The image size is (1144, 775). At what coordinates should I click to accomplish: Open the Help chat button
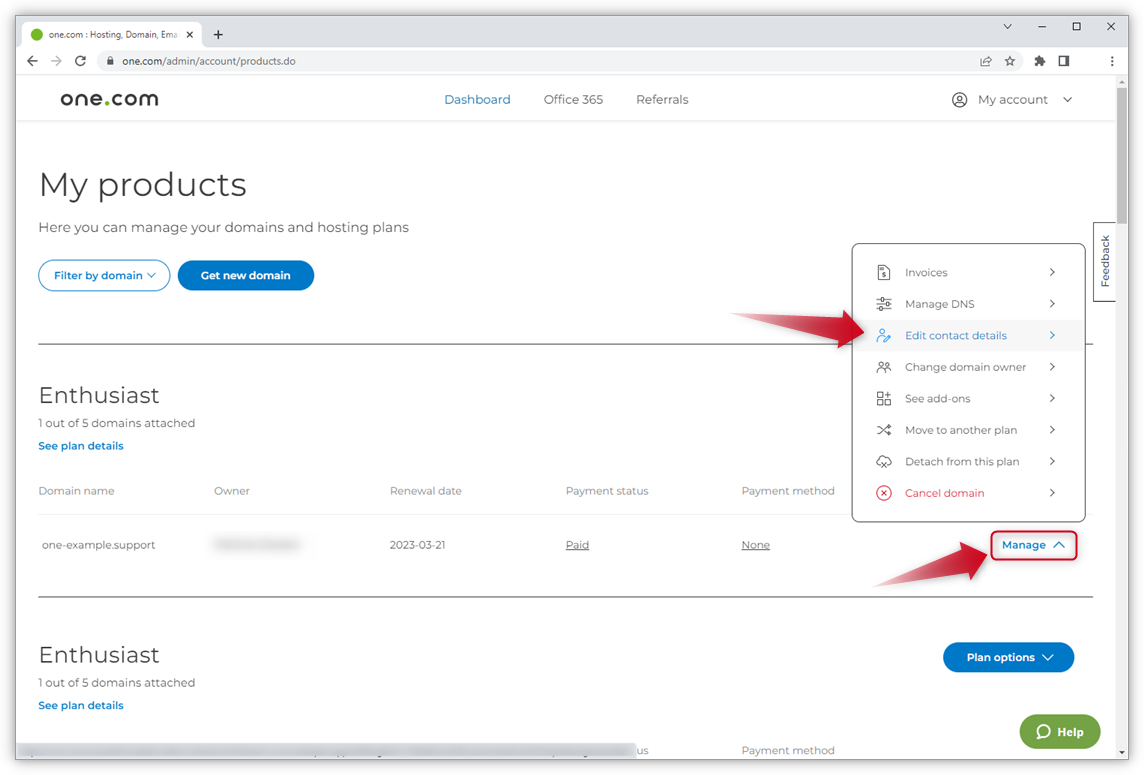click(x=1059, y=731)
